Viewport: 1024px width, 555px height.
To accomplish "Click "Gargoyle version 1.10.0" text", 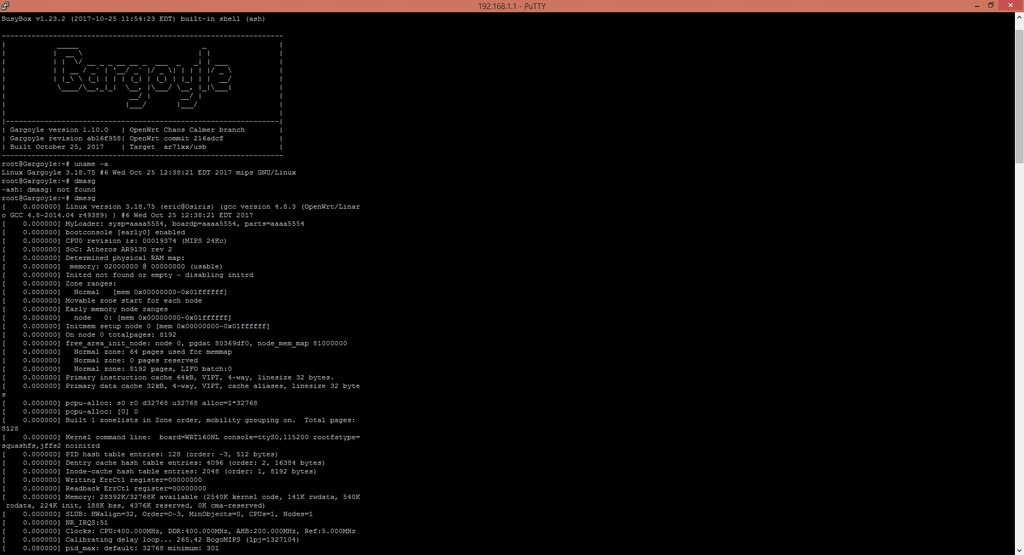I will 59,130.
